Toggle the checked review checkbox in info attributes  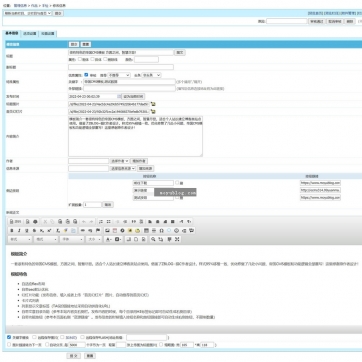point(86,75)
